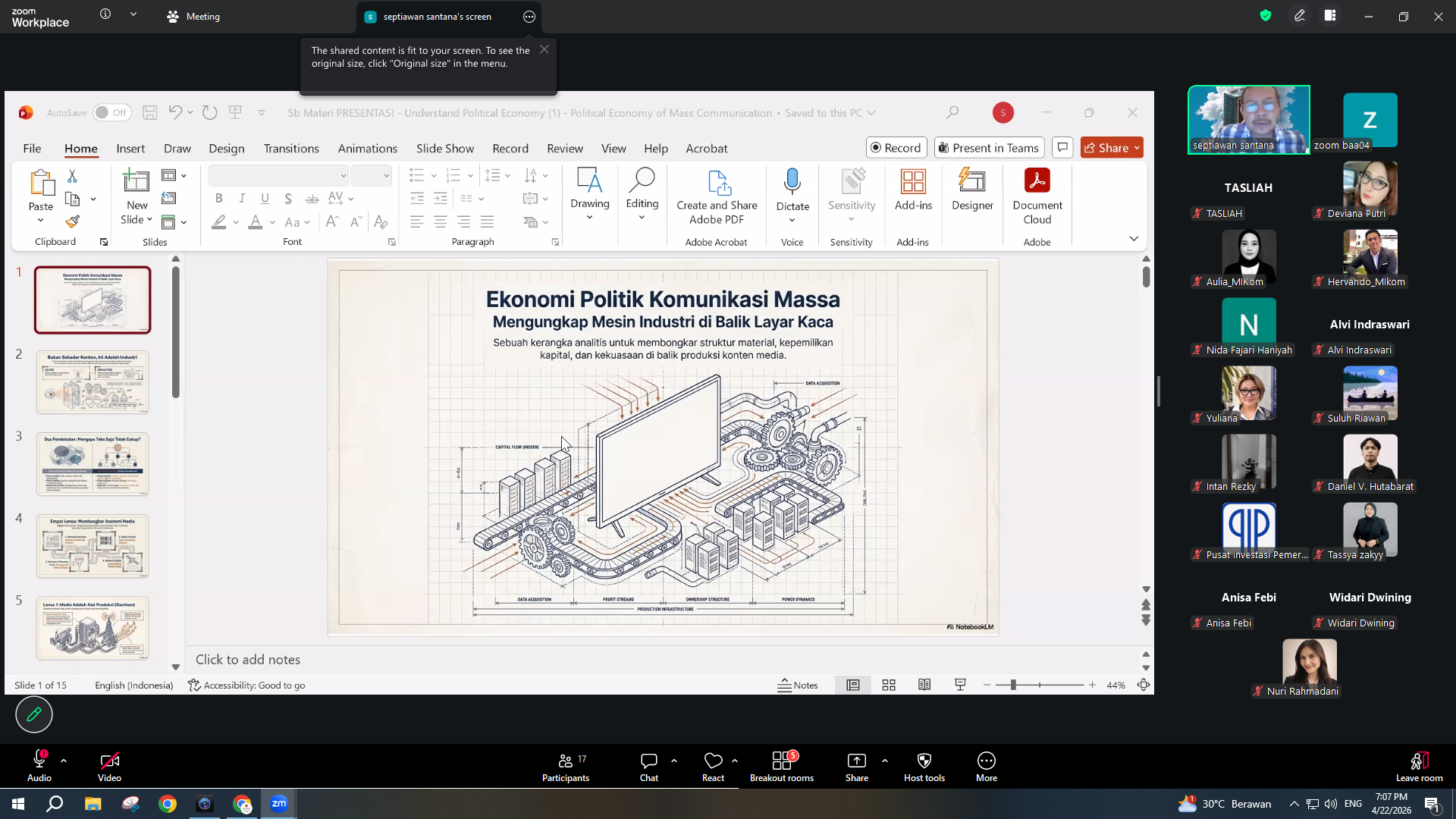This screenshot has height=819, width=1456.
Task: Open the Zoom Chat panel
Action: tap(649, 766)
